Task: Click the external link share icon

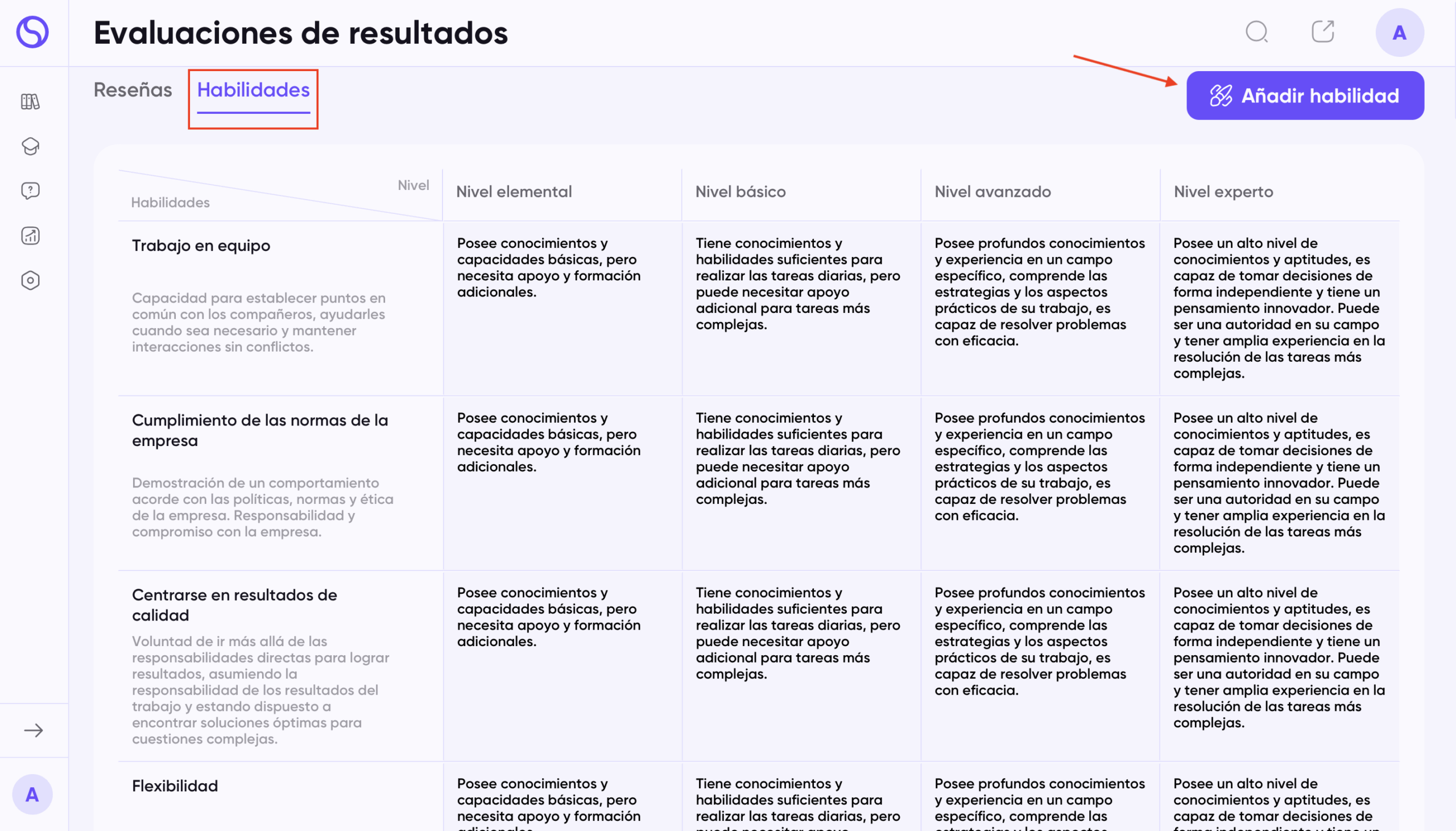Action: tap(1322, 32)
